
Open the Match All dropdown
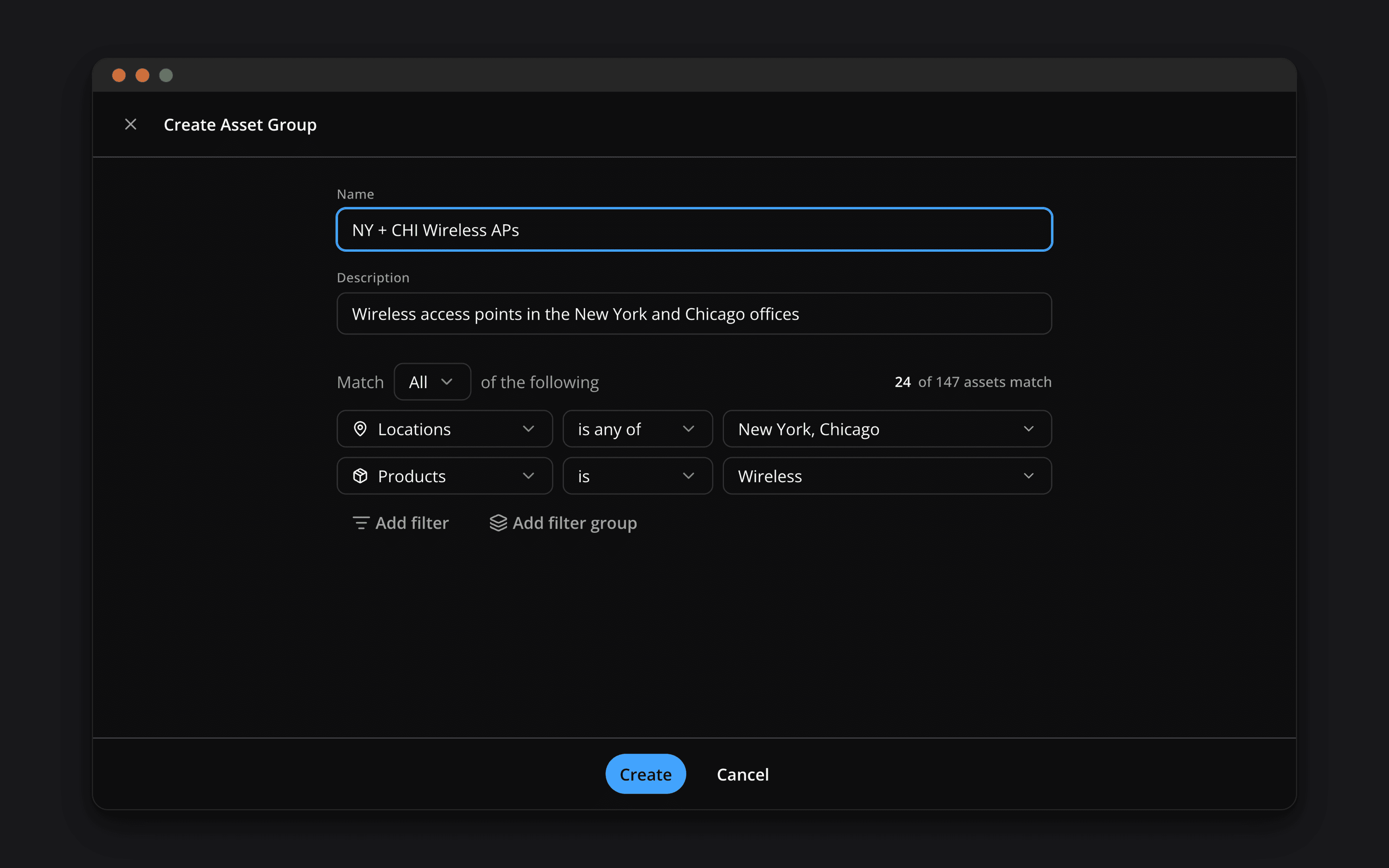(432, 382)
